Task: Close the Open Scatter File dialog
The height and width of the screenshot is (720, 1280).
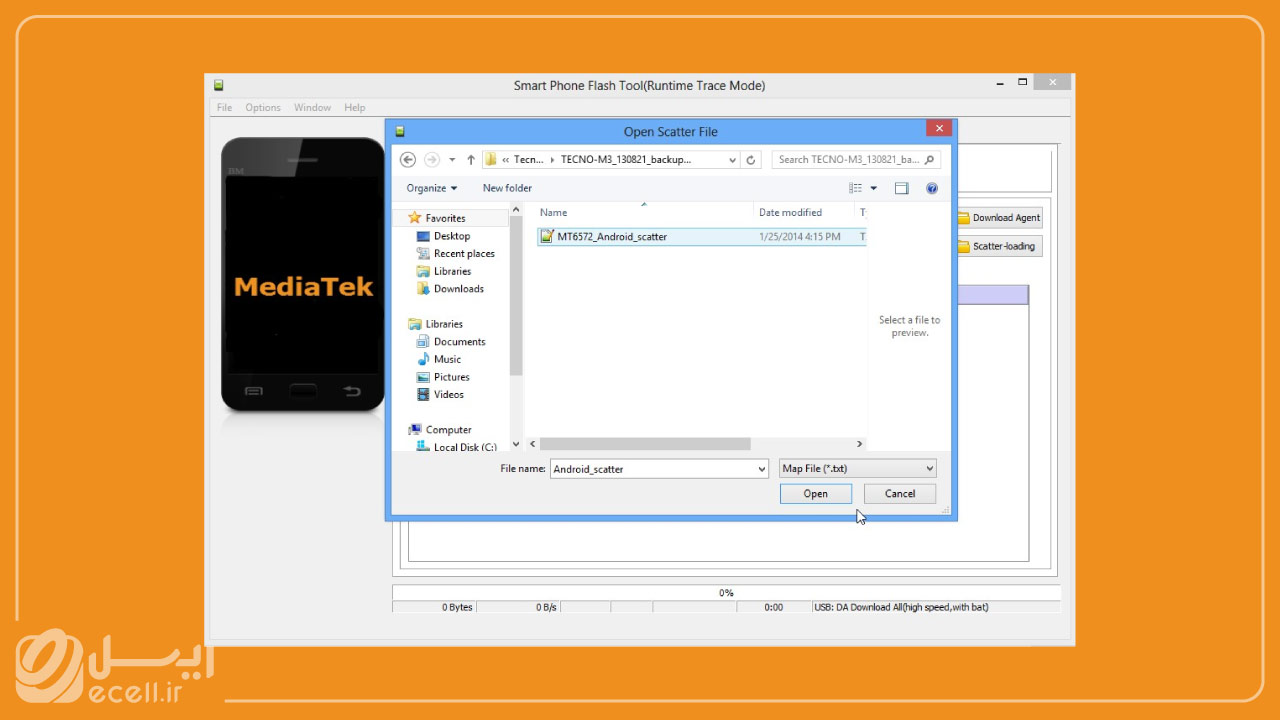Action: tap(938, 128)
